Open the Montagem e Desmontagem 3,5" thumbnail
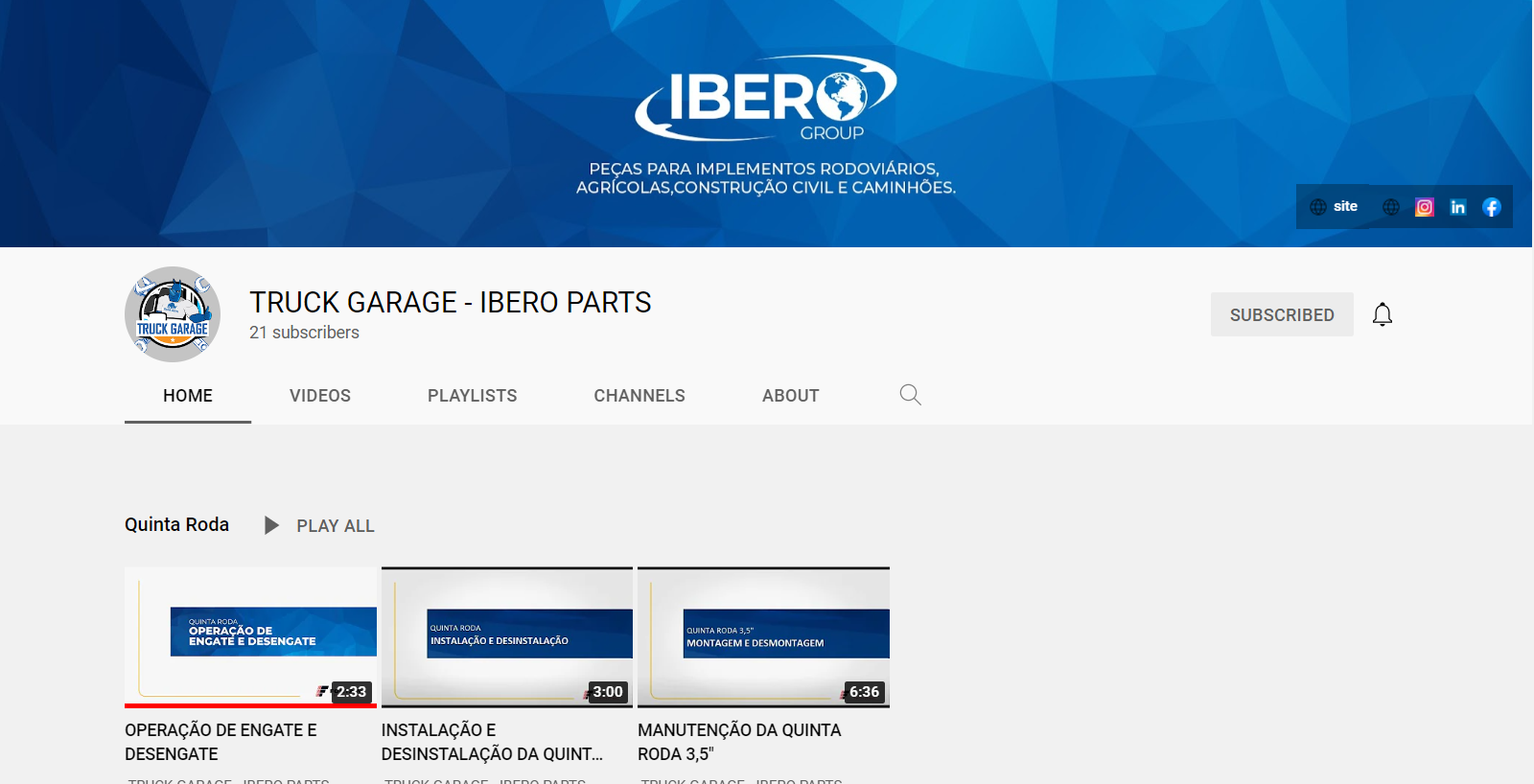1534x784 pixels. 763,637
